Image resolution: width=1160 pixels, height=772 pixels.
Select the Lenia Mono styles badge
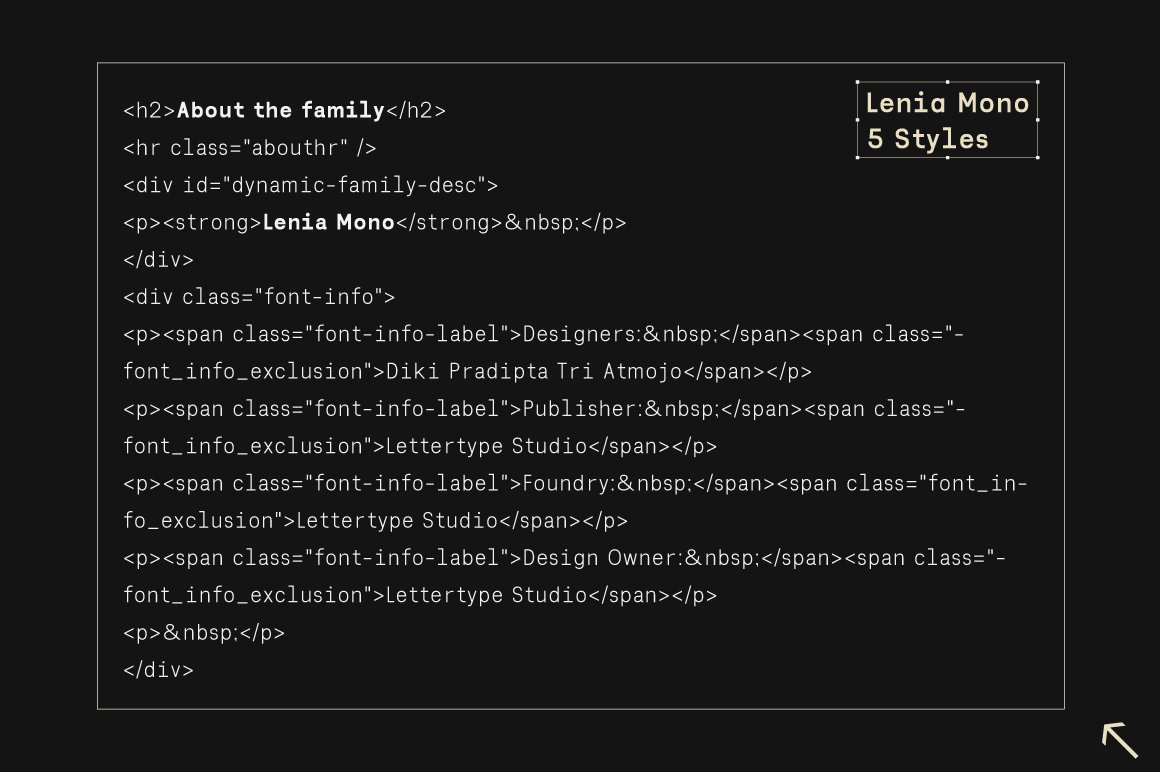click(x=947, y=120)
